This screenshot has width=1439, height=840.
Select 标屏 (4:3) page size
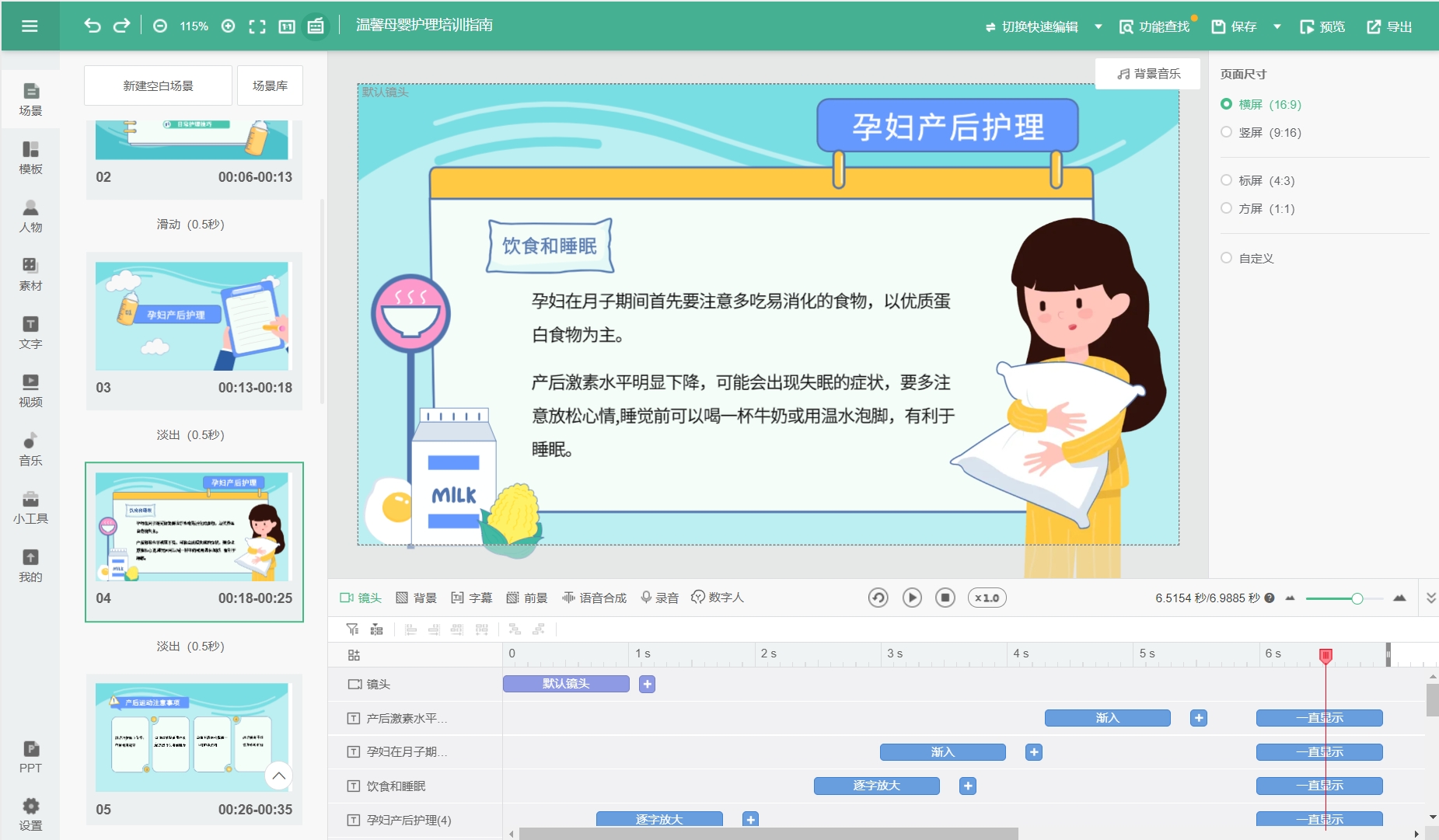[x=1258, y=180]
